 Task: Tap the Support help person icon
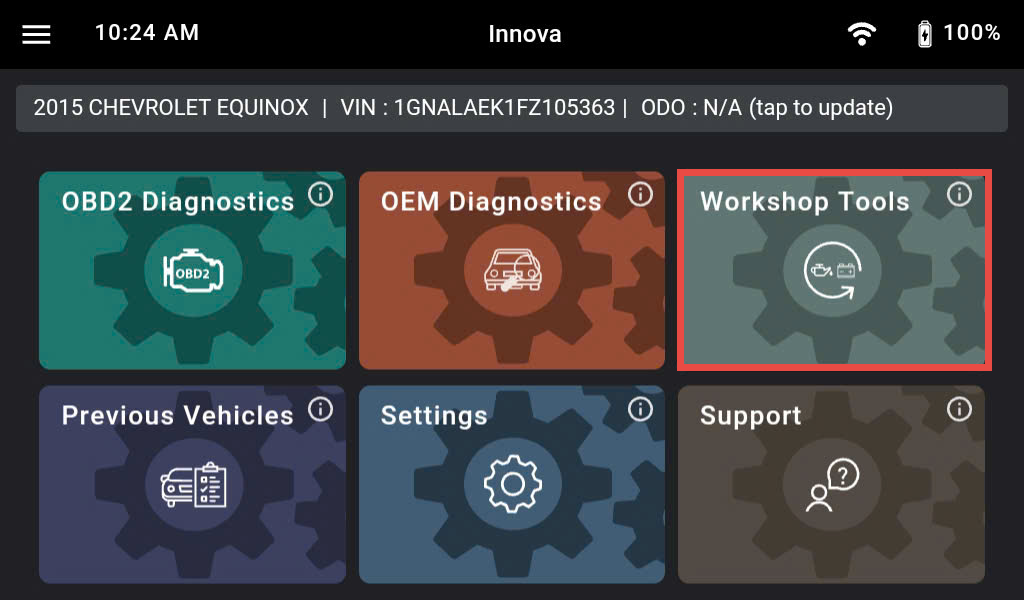click(x=833, y=484)
